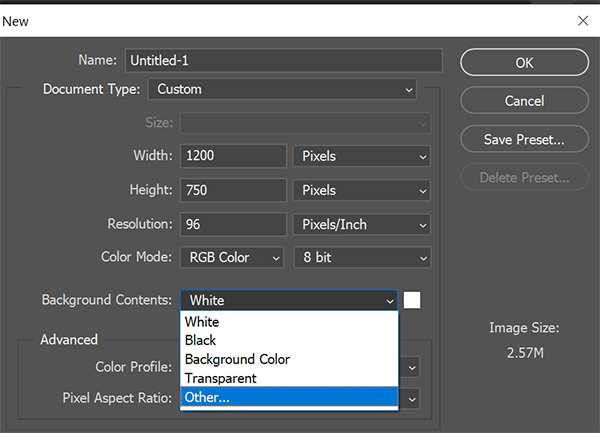
Task: Click the Resolution value field
Action: click(x=233, y=224)
